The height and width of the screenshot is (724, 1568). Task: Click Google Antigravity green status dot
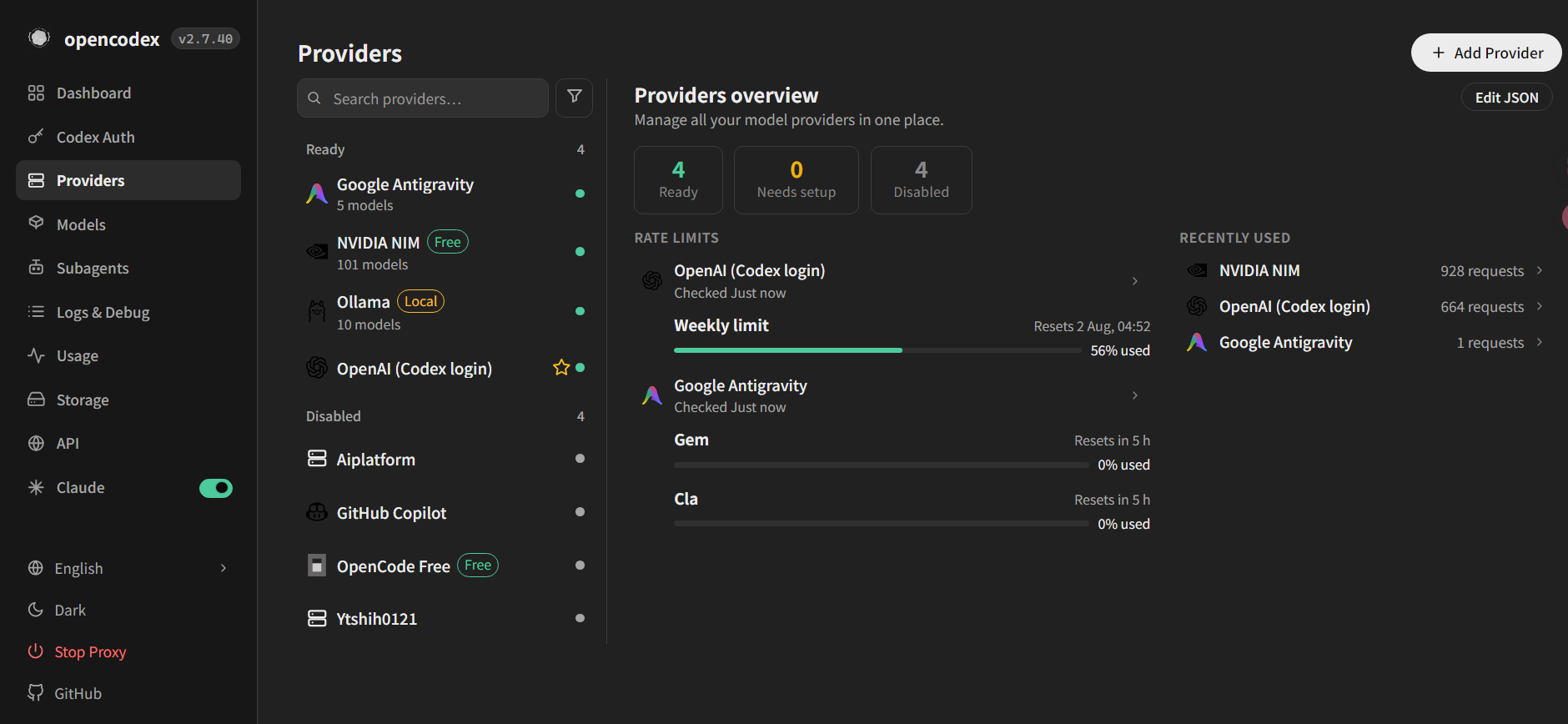pyautogui.click(x=580, y=194)
